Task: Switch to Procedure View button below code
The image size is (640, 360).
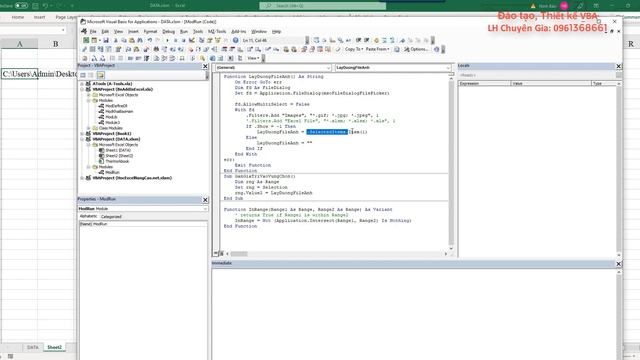Action: [216, 253]
